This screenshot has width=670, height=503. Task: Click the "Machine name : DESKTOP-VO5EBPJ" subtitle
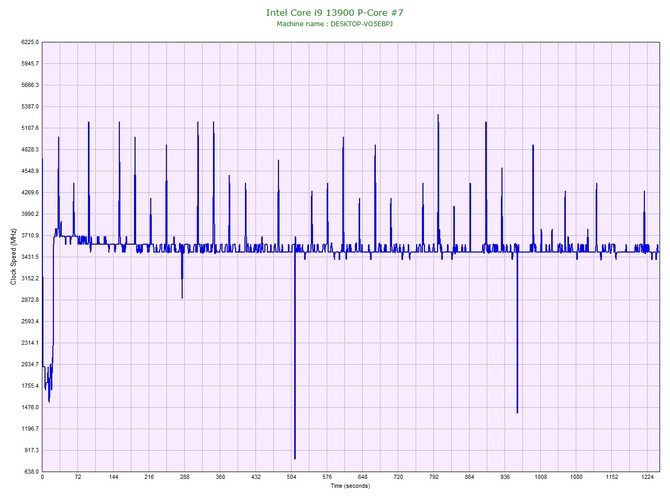tap(335, 24)
